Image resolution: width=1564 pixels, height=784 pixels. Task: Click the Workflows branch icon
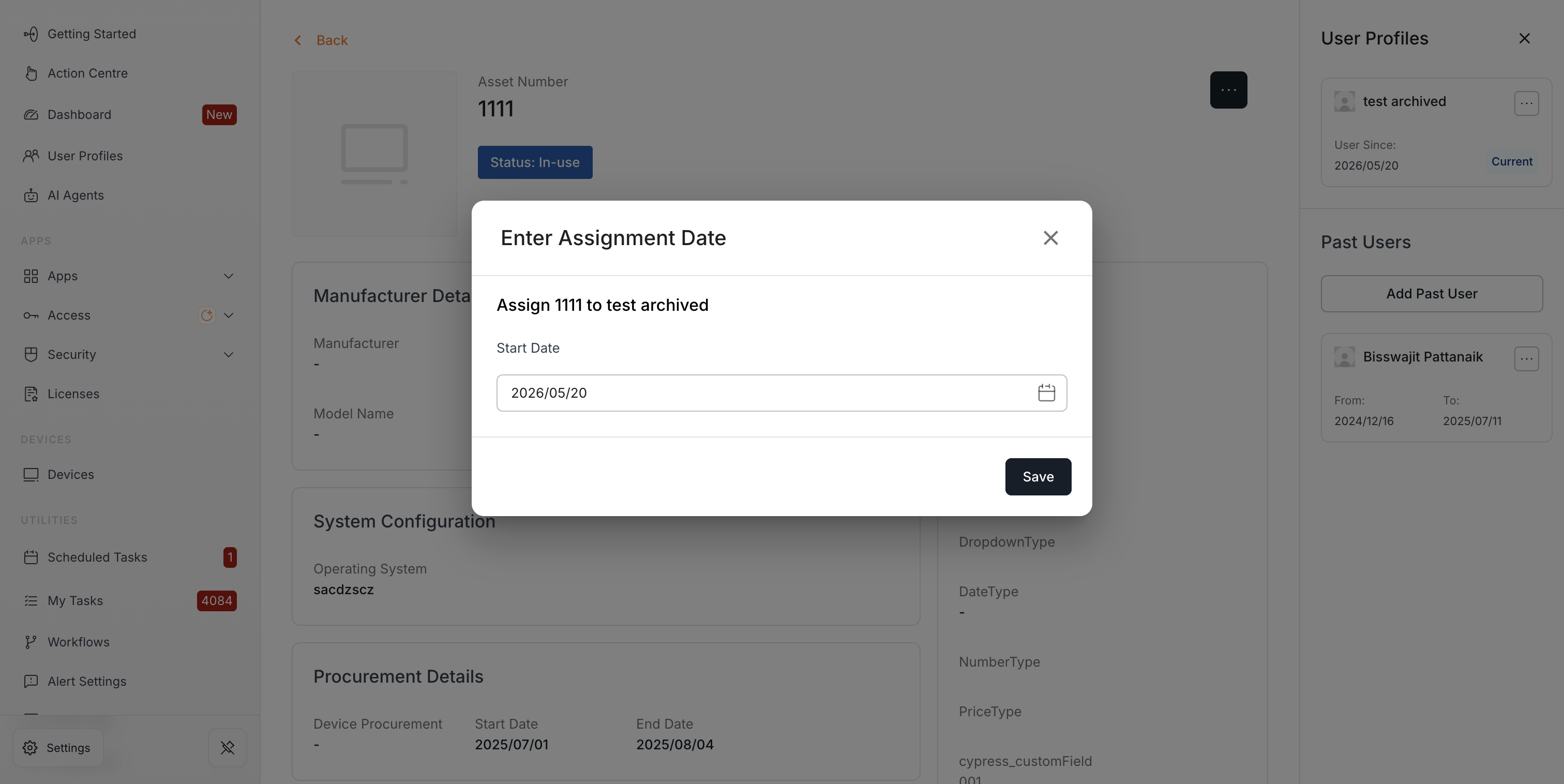click(31, 642)
